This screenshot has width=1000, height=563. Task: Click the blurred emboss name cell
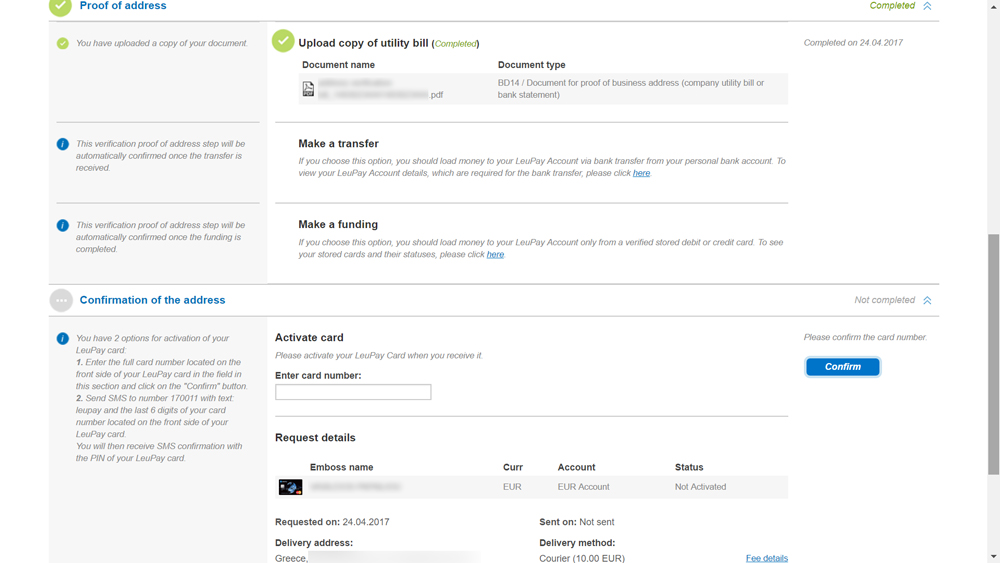(x=355, y=487)
